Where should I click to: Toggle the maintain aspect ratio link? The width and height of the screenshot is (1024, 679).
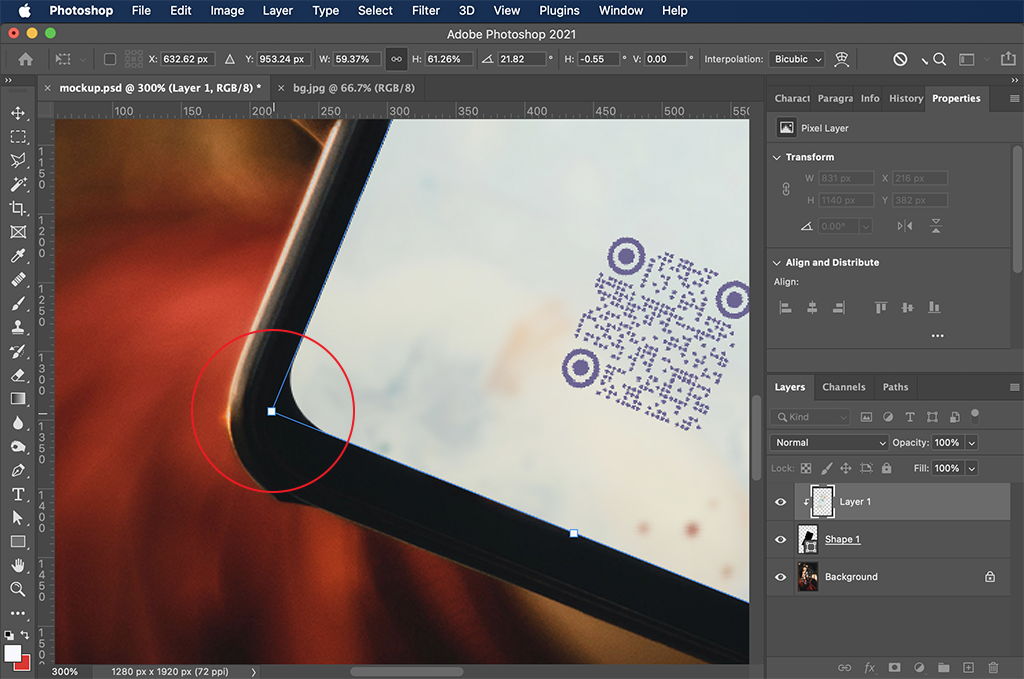(x=396, y=59)
